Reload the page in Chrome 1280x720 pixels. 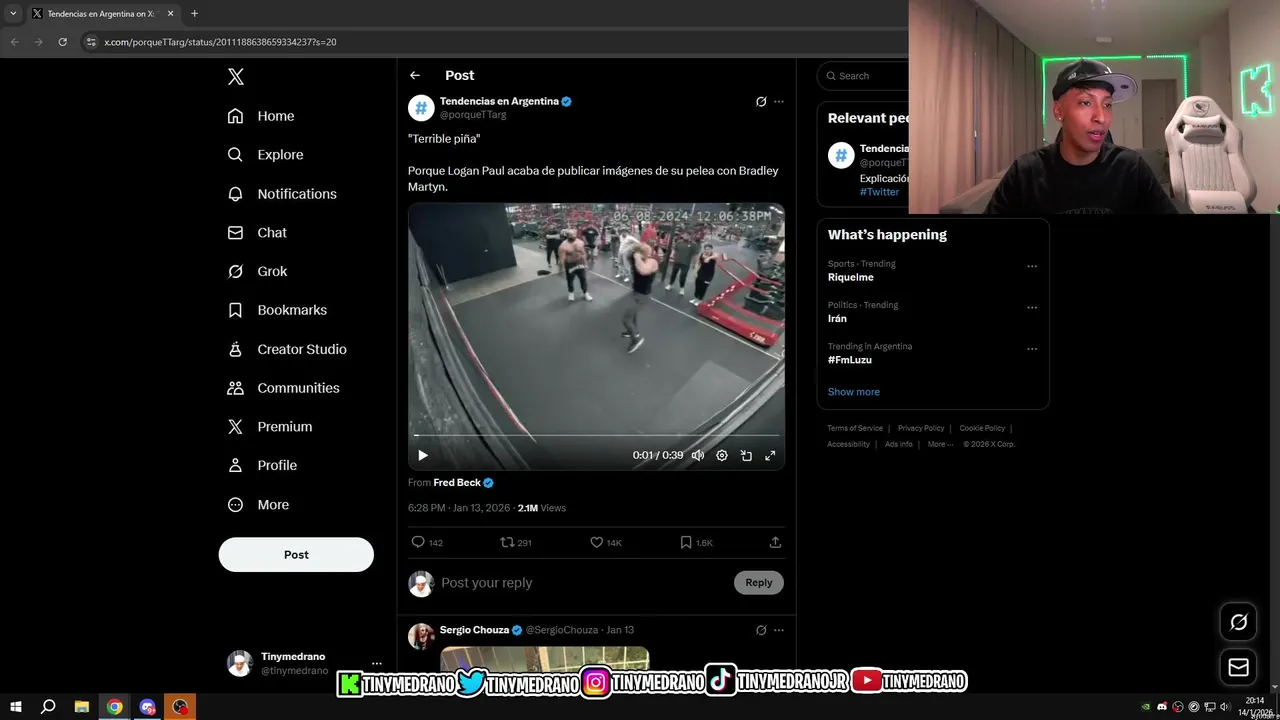(62, 42)
